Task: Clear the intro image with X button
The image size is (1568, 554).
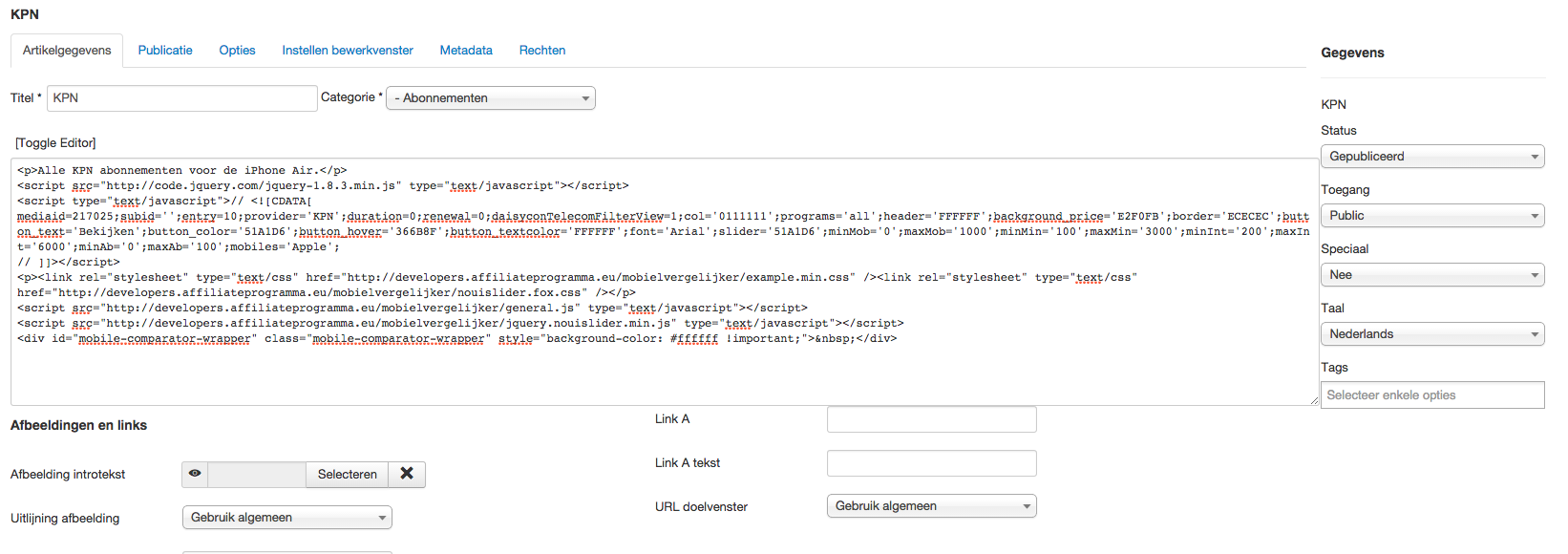Action: [407, 474]
